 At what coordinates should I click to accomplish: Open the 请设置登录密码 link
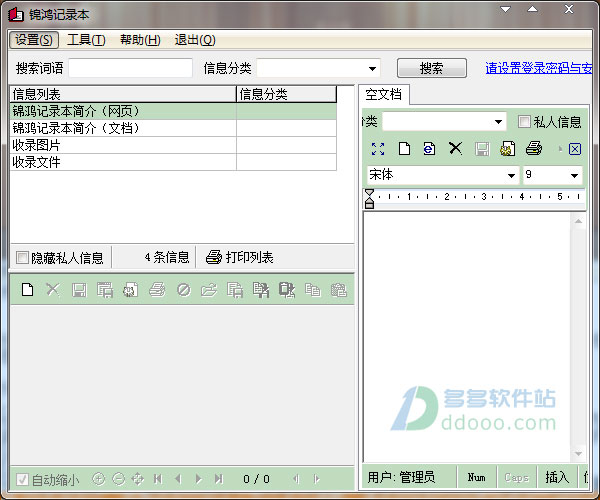pyautogui.click(x=539, y=68)
